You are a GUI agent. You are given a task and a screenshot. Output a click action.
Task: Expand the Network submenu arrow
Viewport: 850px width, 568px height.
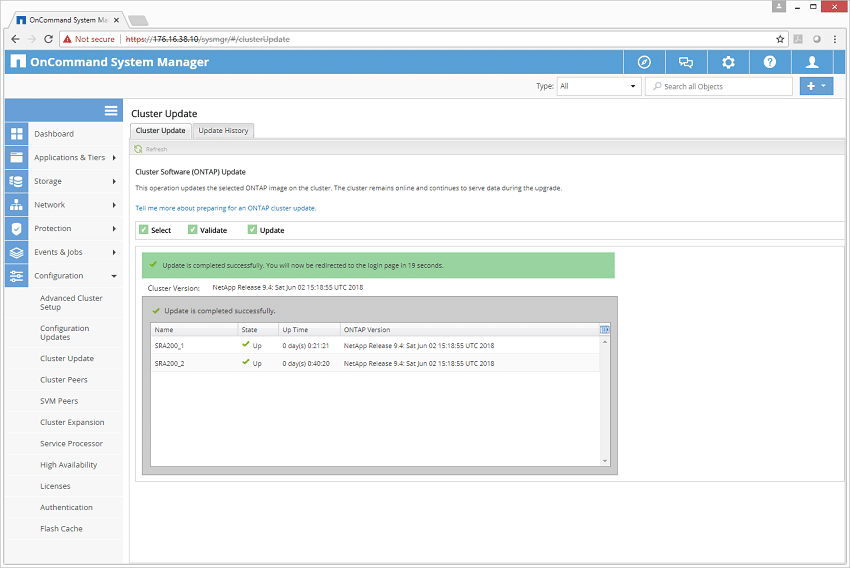coord(114,205)
